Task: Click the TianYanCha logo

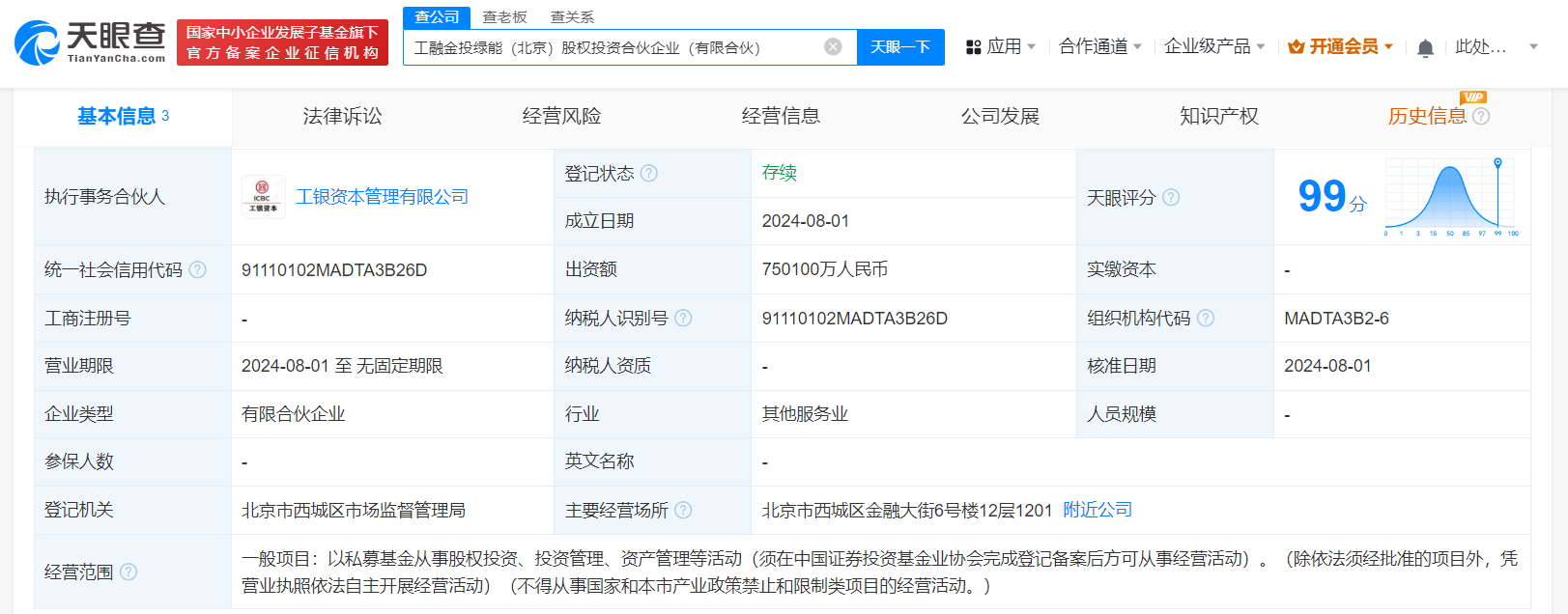Action: click(x=90, y=42)
